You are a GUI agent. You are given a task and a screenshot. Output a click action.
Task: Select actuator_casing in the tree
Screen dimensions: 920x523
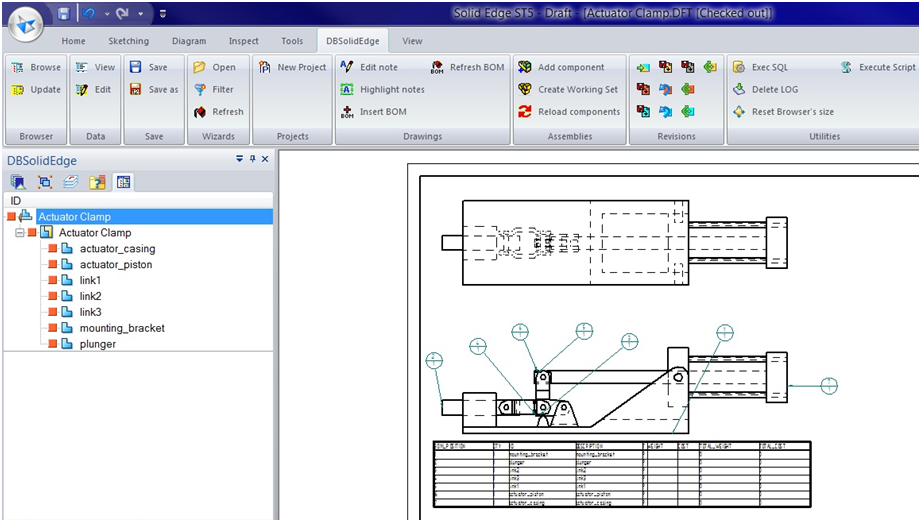click(x=117, y=249)
